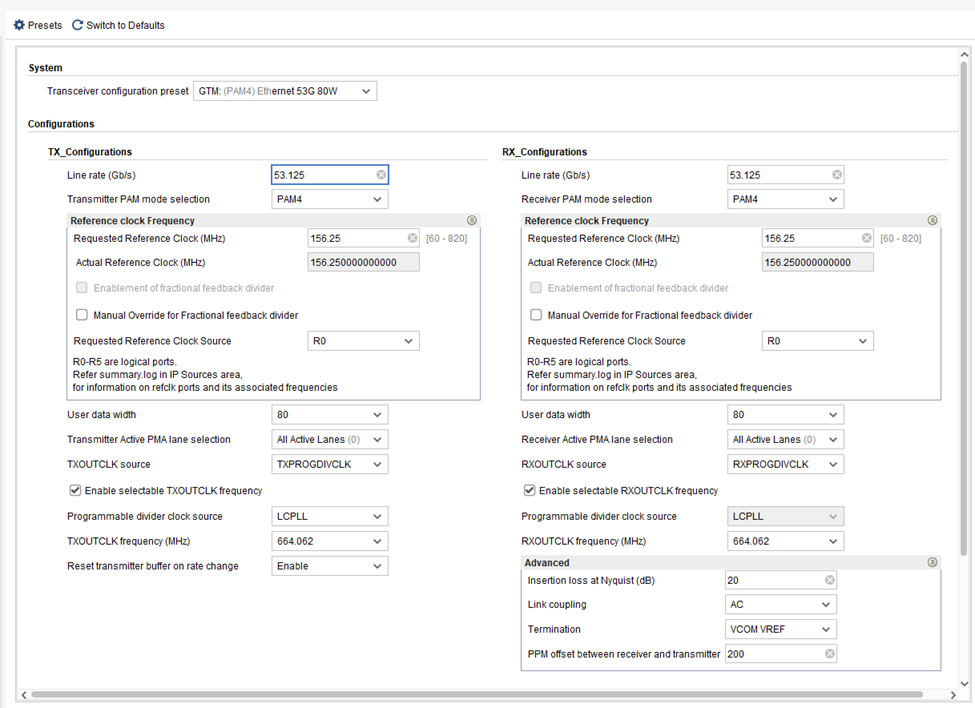
Task: Click the Switch to Defaults refresh icon
Action: (77, 25)
